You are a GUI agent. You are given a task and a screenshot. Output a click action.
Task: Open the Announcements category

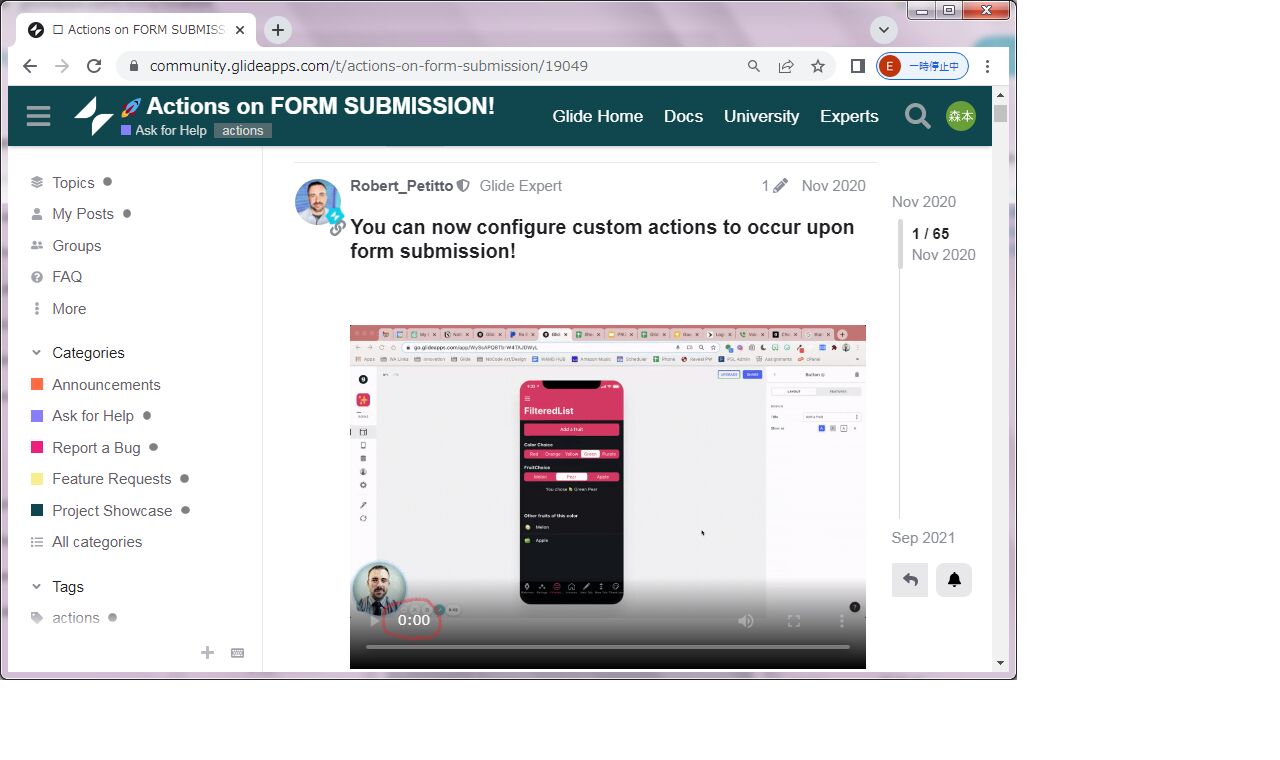pyautogui.click(x=96, y=385)
